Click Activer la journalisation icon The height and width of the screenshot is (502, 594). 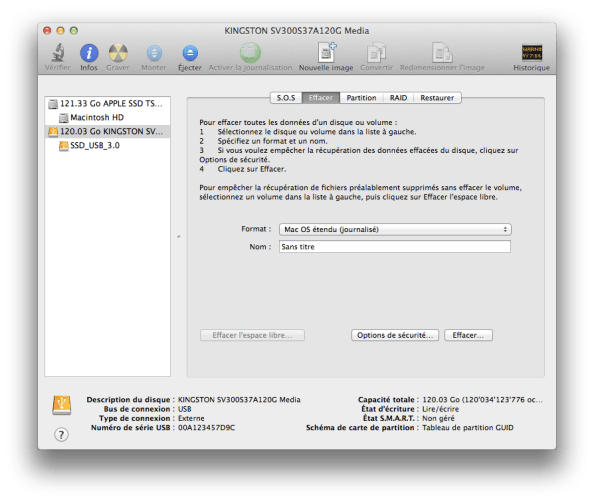(x=250, y=52)
